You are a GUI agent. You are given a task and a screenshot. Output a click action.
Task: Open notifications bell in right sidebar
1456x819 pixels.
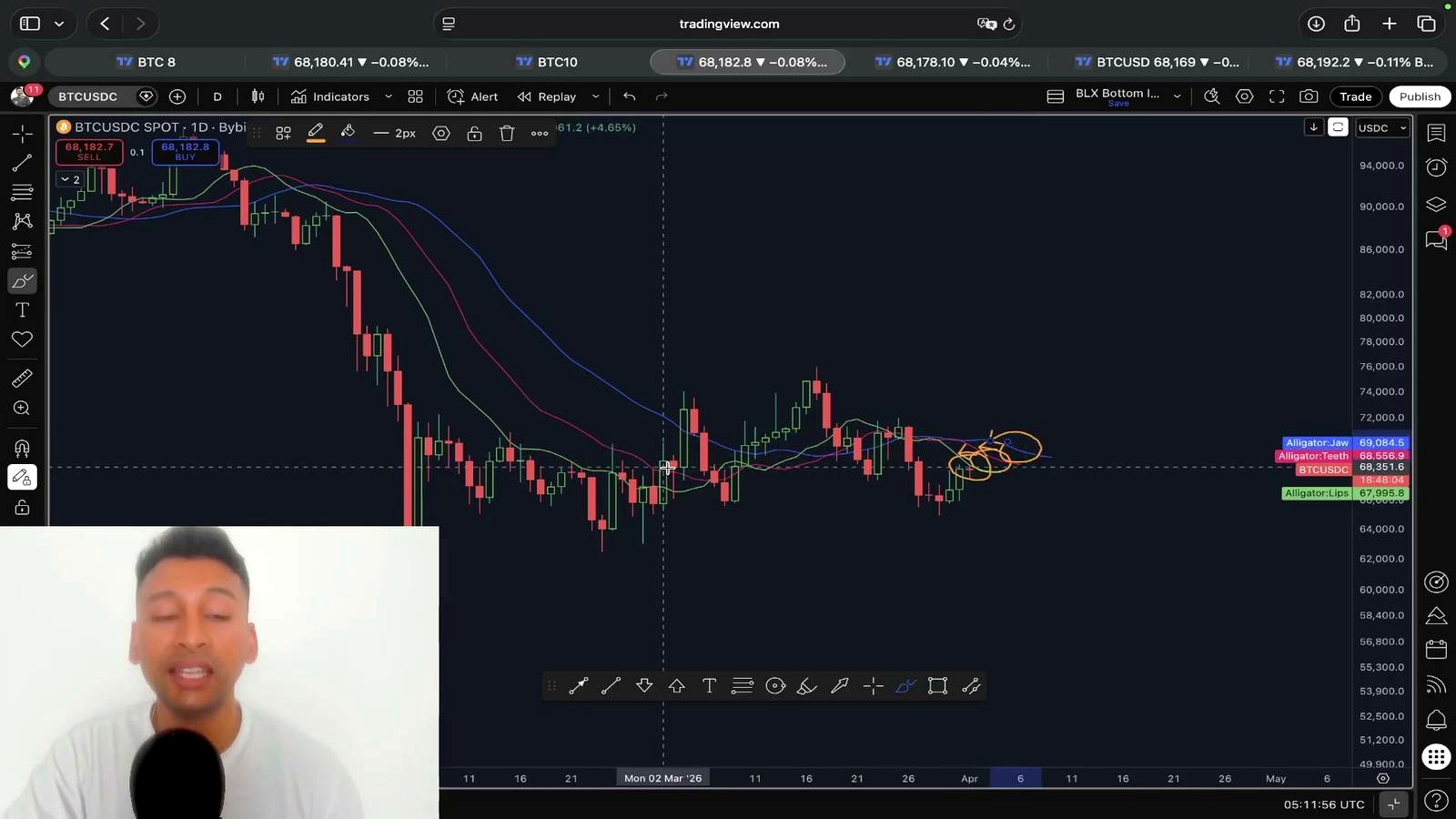click(x=1436, y=720)
